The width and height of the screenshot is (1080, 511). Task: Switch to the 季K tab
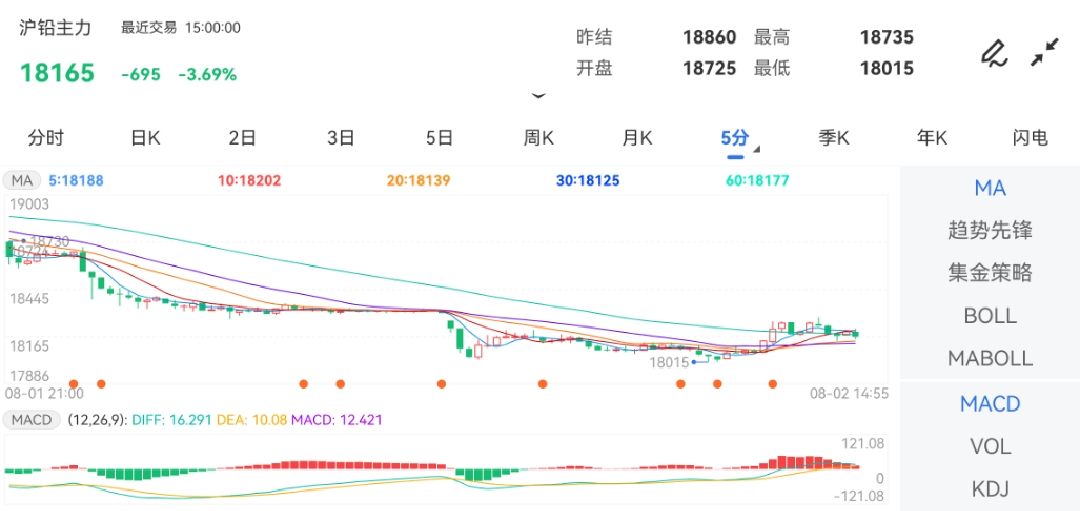tap(834, 138)
